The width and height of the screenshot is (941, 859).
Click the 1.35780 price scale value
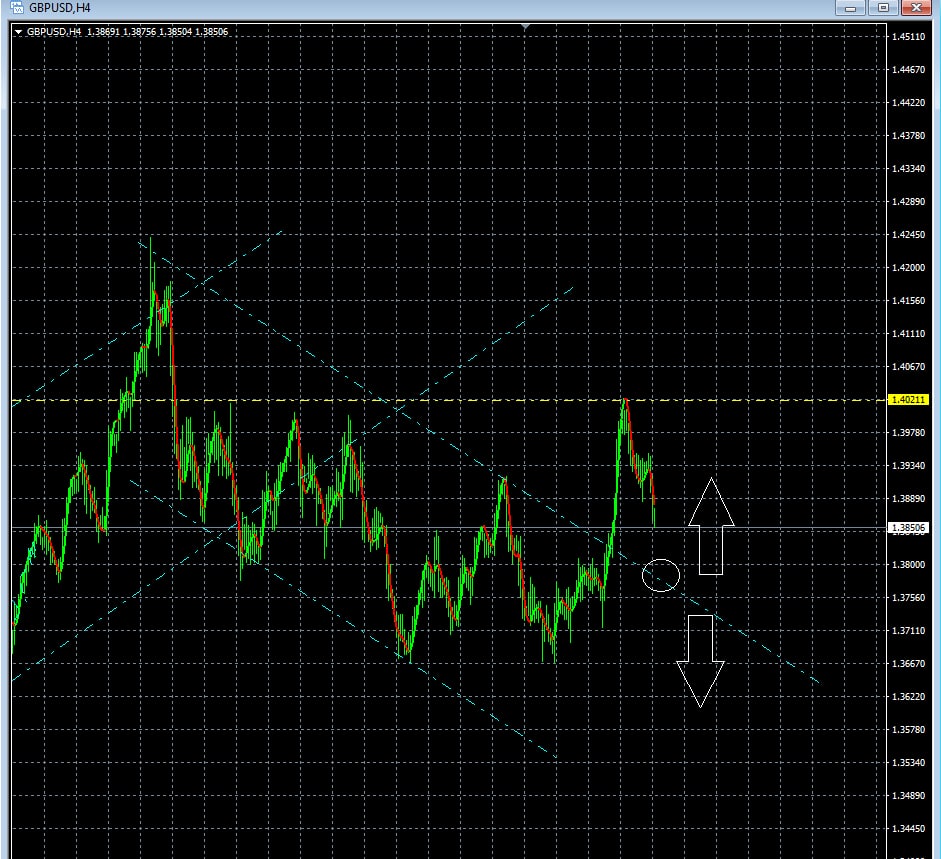908,730
